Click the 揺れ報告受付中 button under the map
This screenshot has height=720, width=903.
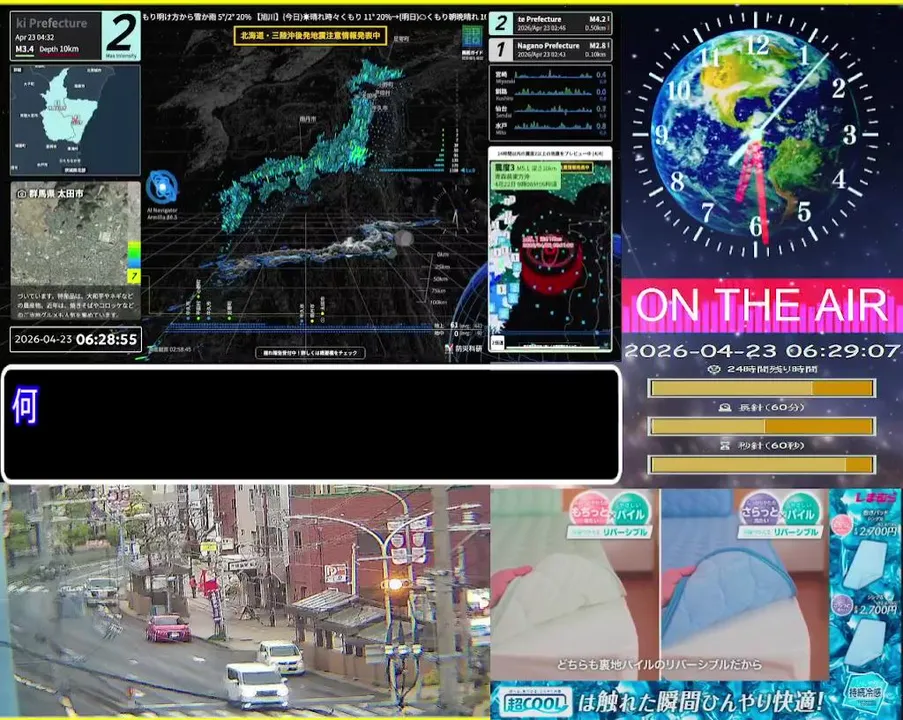coord(310,353)
